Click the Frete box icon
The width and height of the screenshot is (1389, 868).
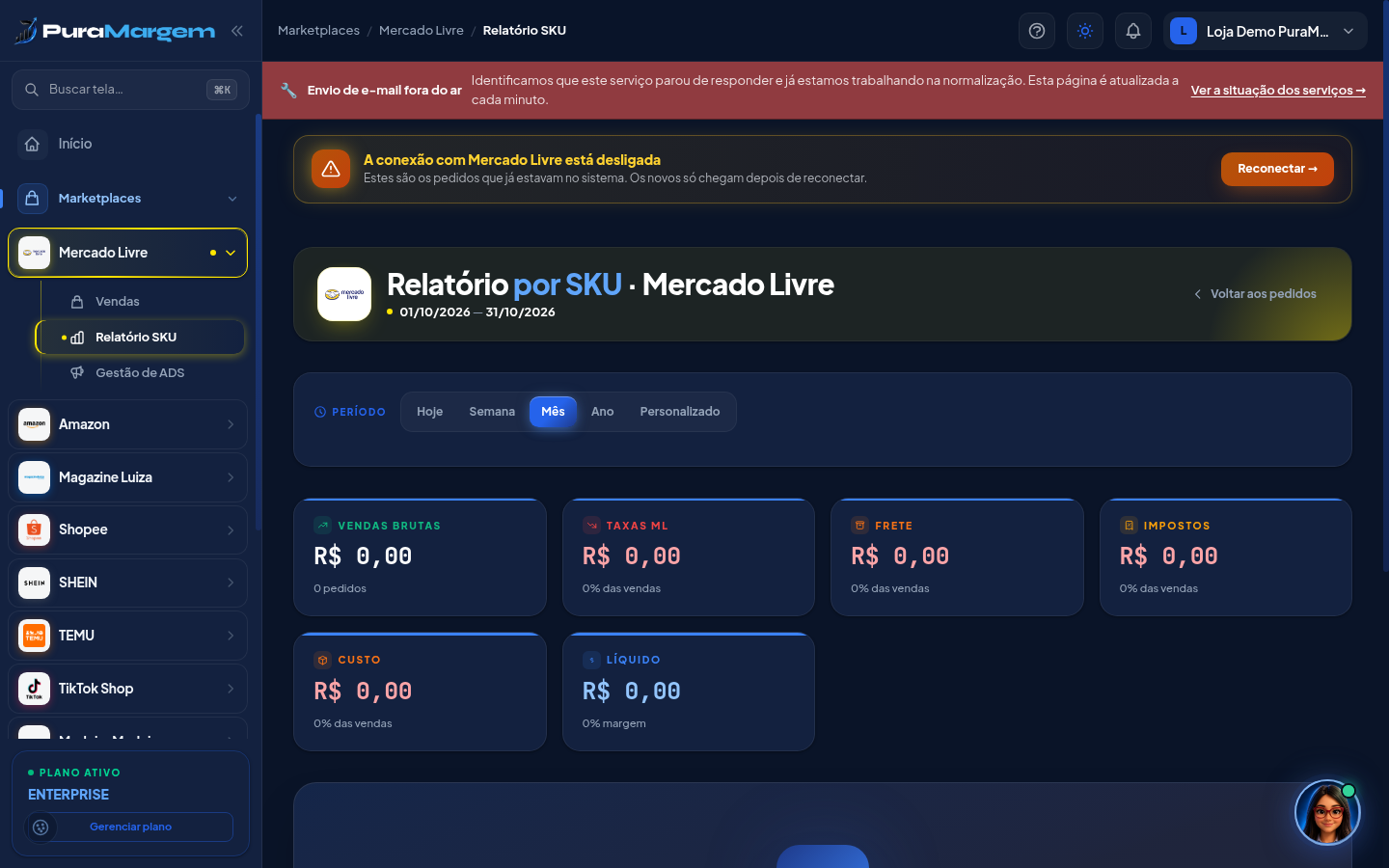pos(860,526)
